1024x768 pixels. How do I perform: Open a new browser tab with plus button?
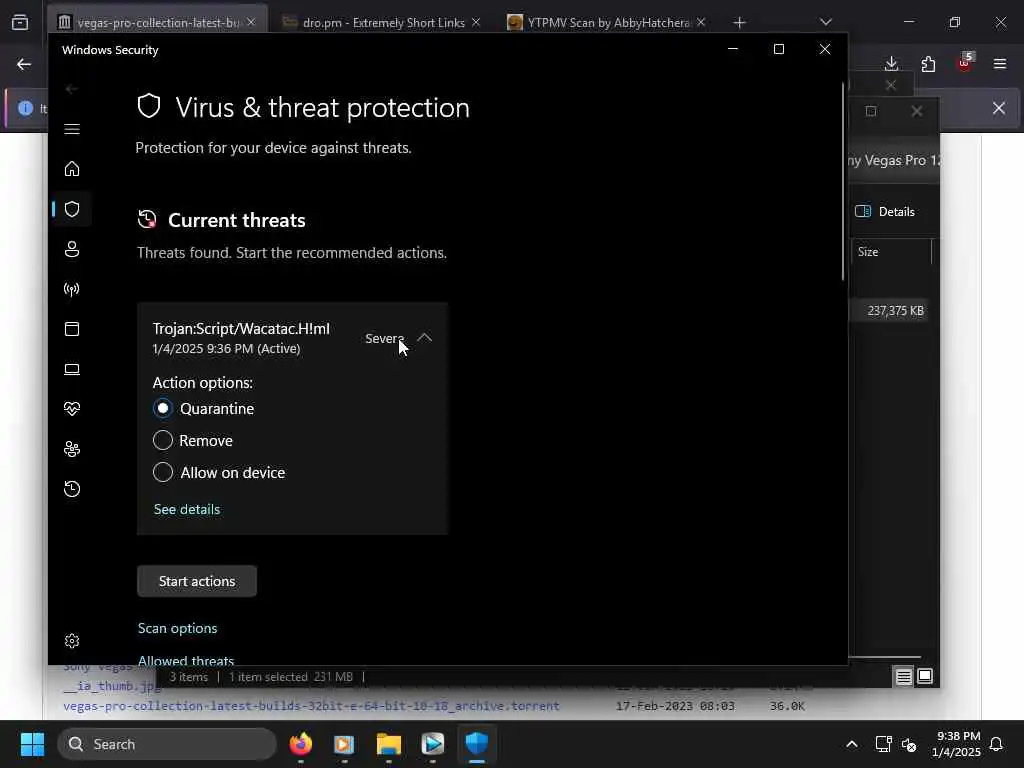tap(739, 23)
